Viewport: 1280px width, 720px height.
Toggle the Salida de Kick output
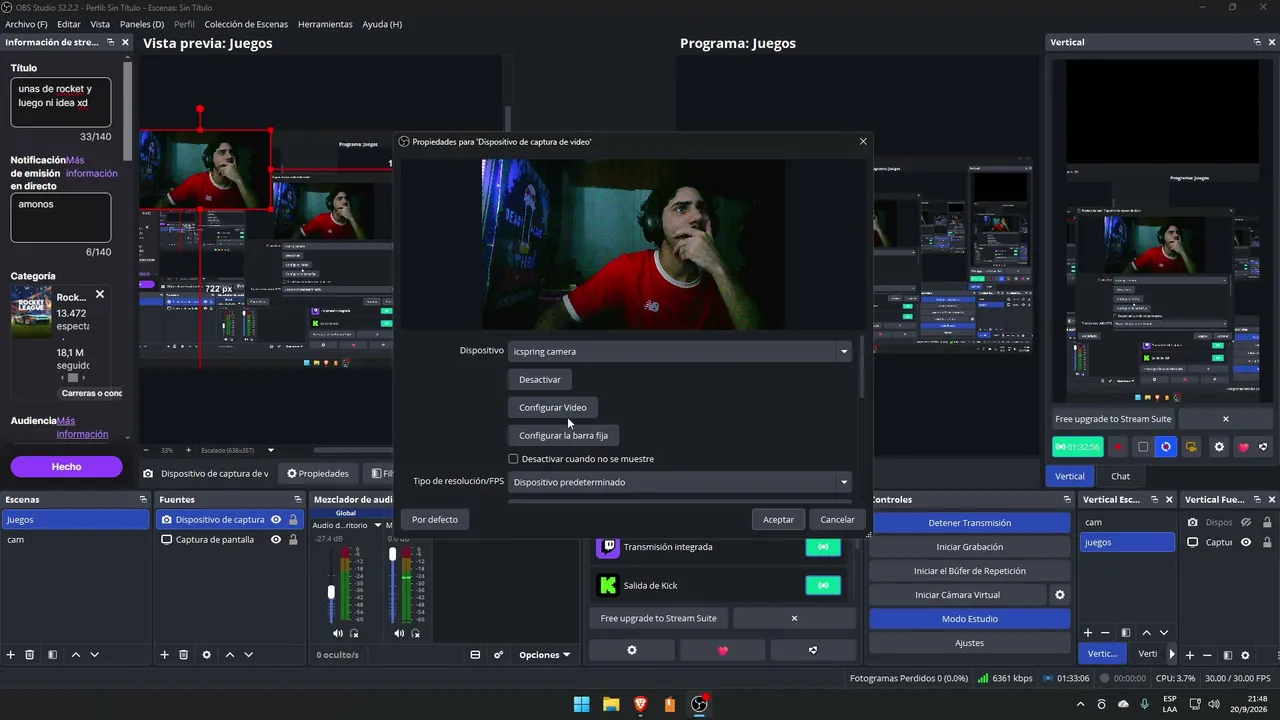(x=823, y=585)
